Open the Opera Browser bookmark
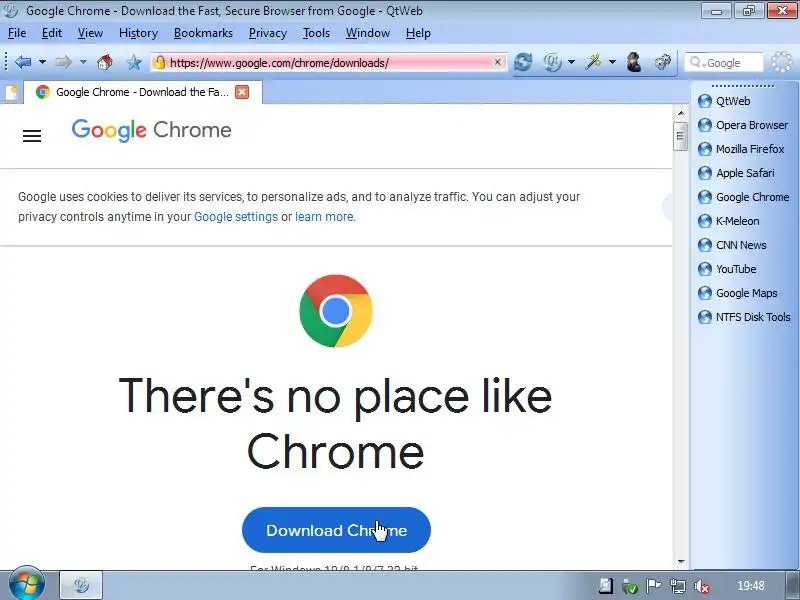The height and width of the screenshot is (600, 800). click(742, 125)
